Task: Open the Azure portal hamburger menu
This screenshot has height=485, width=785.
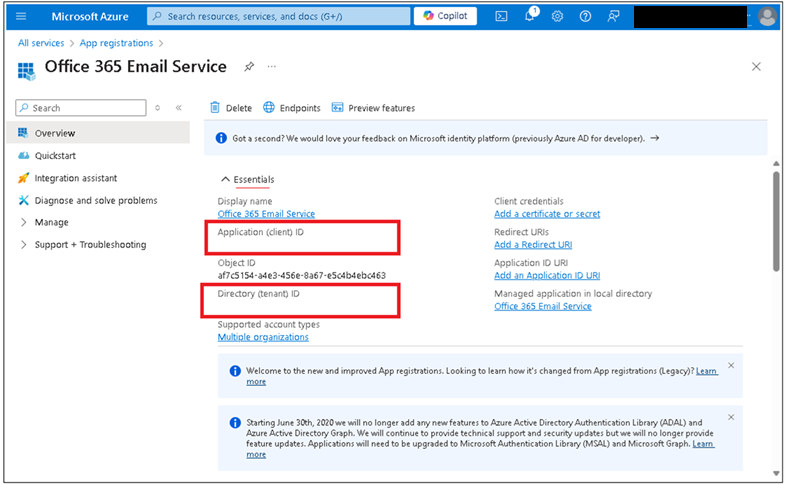Action: (21, 16)
